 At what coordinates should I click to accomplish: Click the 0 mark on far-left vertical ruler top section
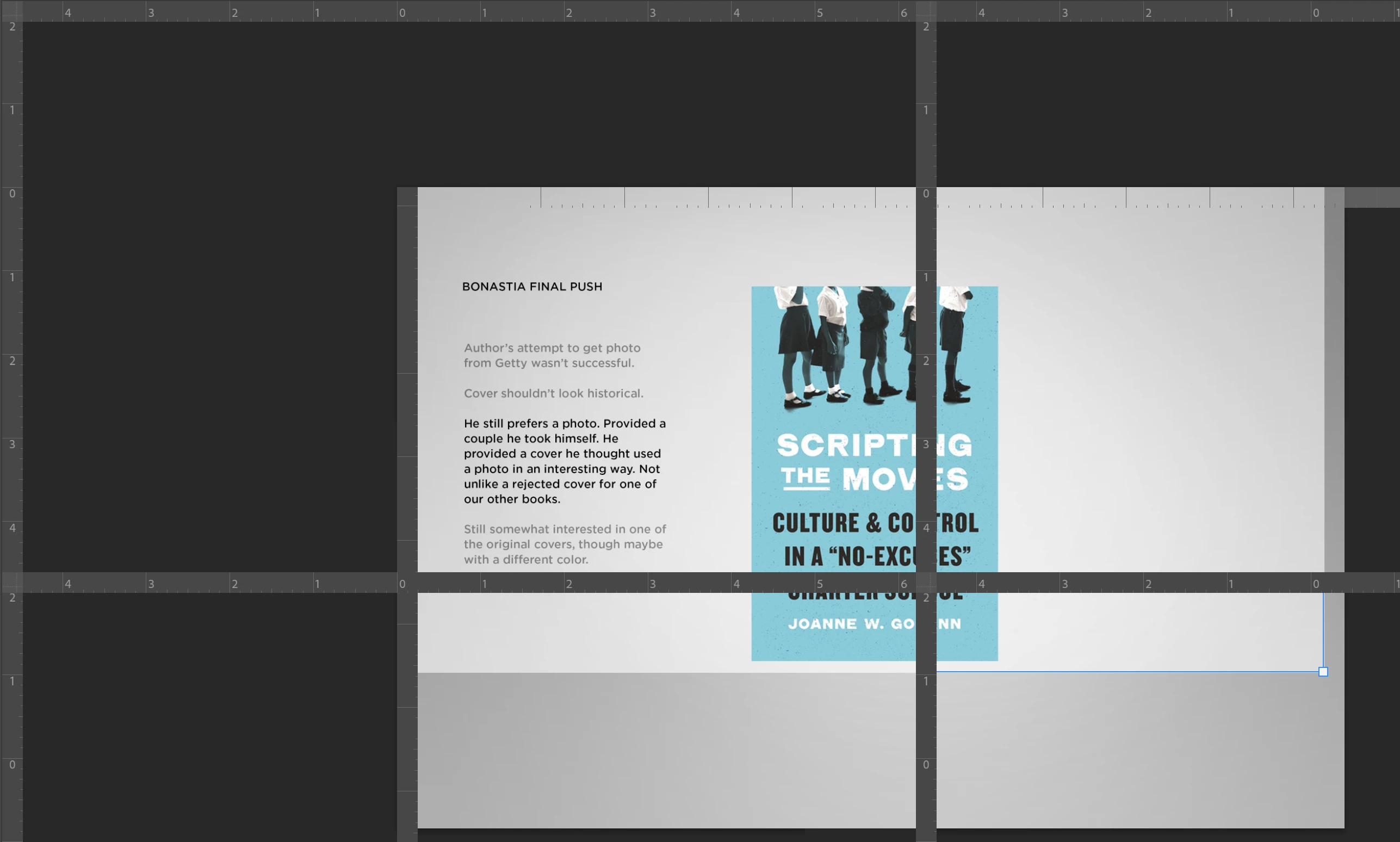(x=12, y=194)
